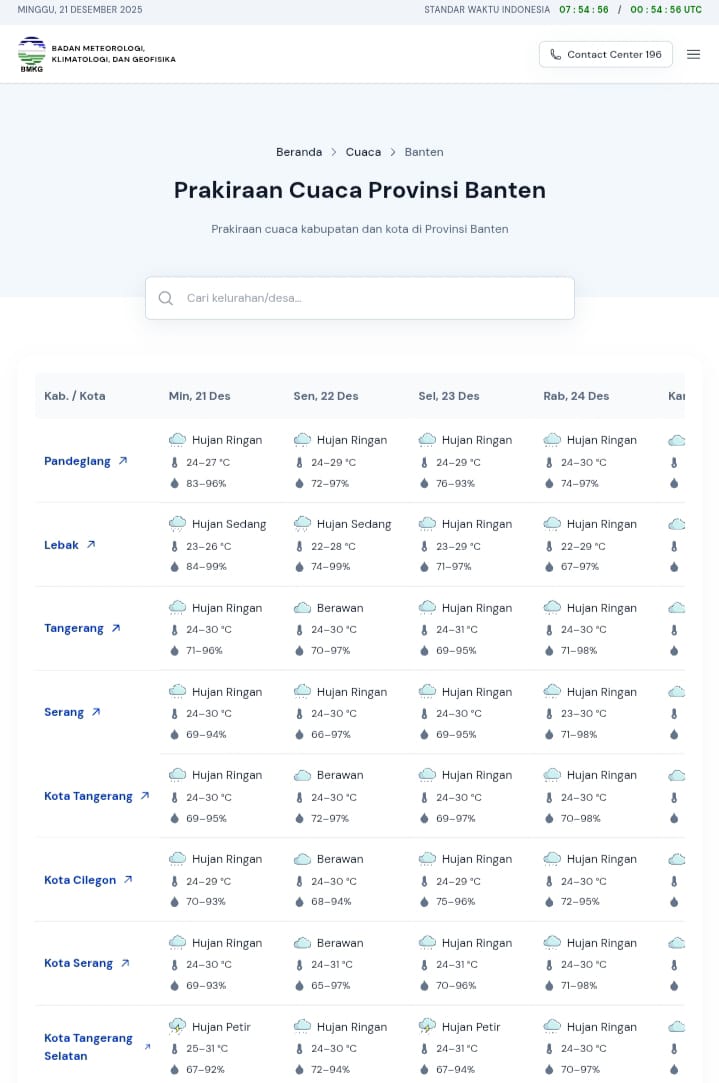
Task: Click Kota Tangerang Selatan's arrow icon
Action: (148, 1047)
